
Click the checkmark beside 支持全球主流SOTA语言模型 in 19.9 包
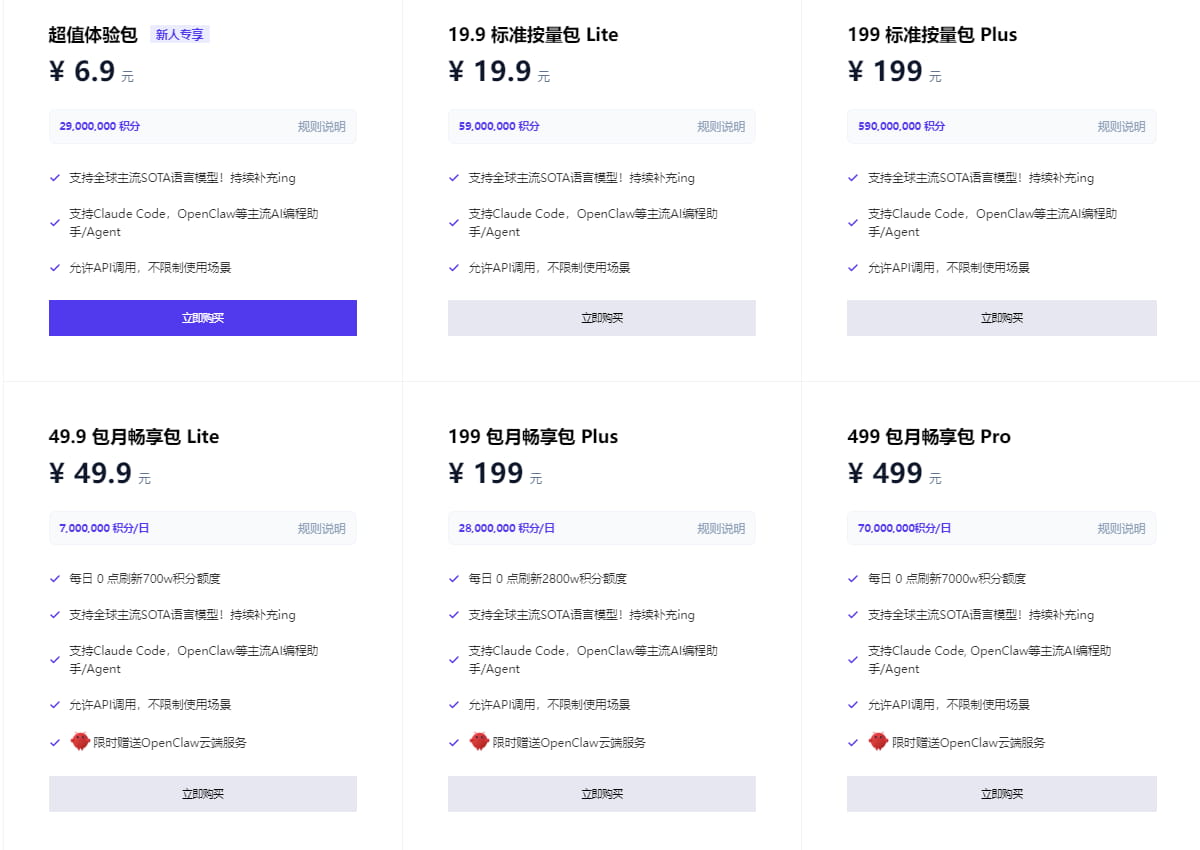(454, 177)
